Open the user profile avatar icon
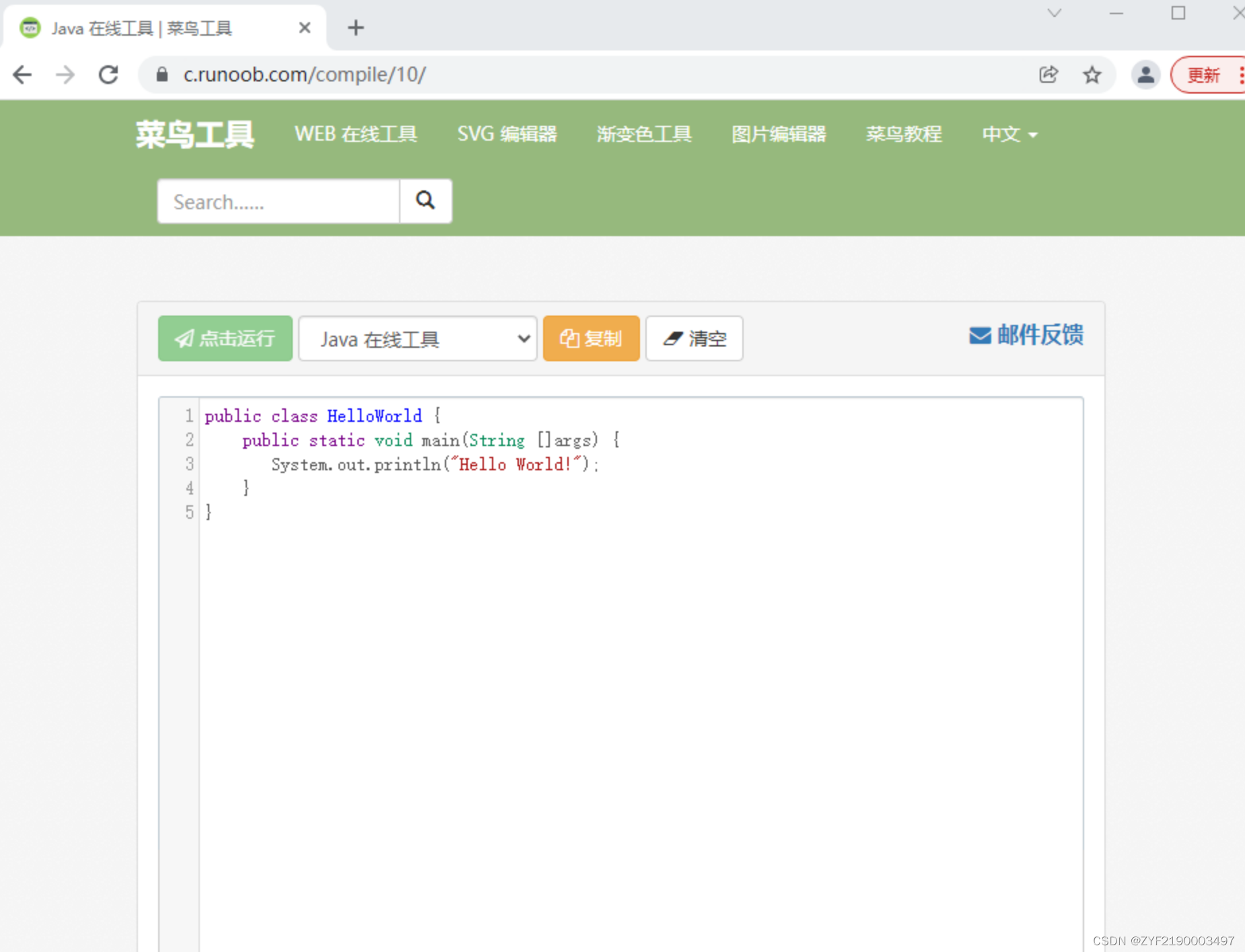 pyautogui.click(x=1145, y=74)
